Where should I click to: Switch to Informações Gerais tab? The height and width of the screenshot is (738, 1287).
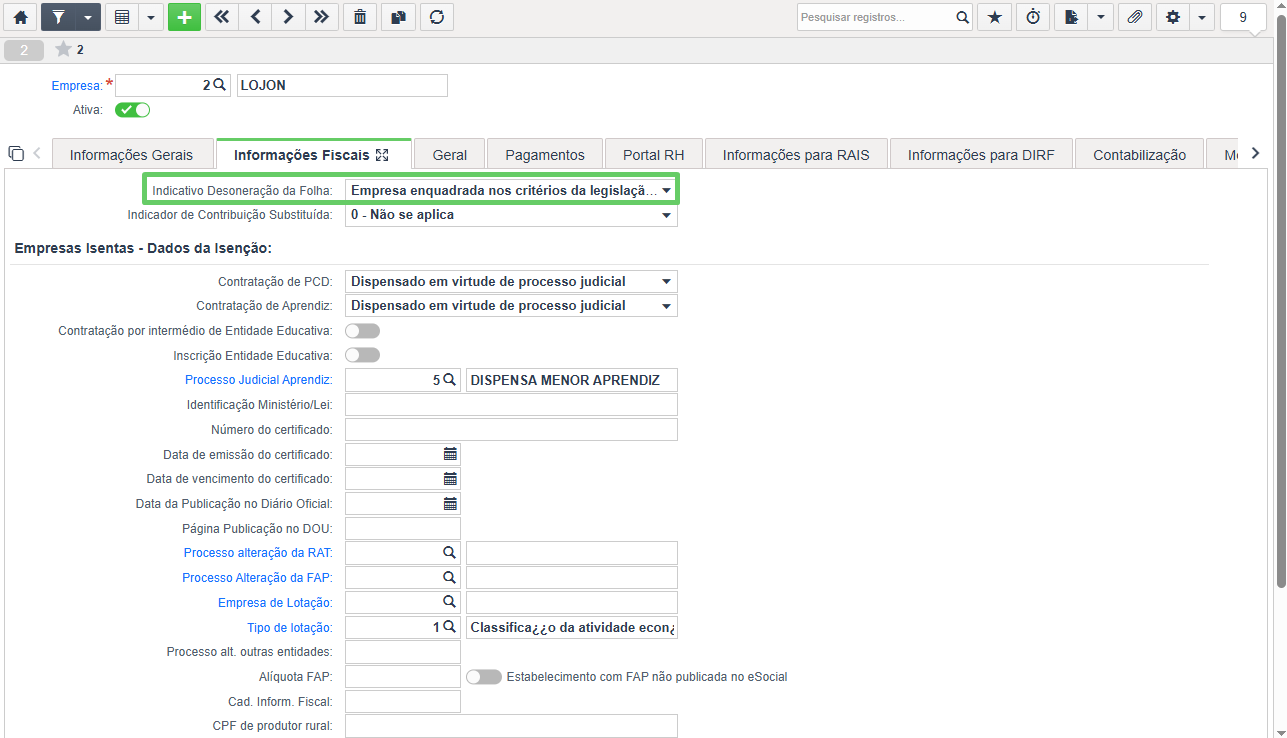click(131, 154)
